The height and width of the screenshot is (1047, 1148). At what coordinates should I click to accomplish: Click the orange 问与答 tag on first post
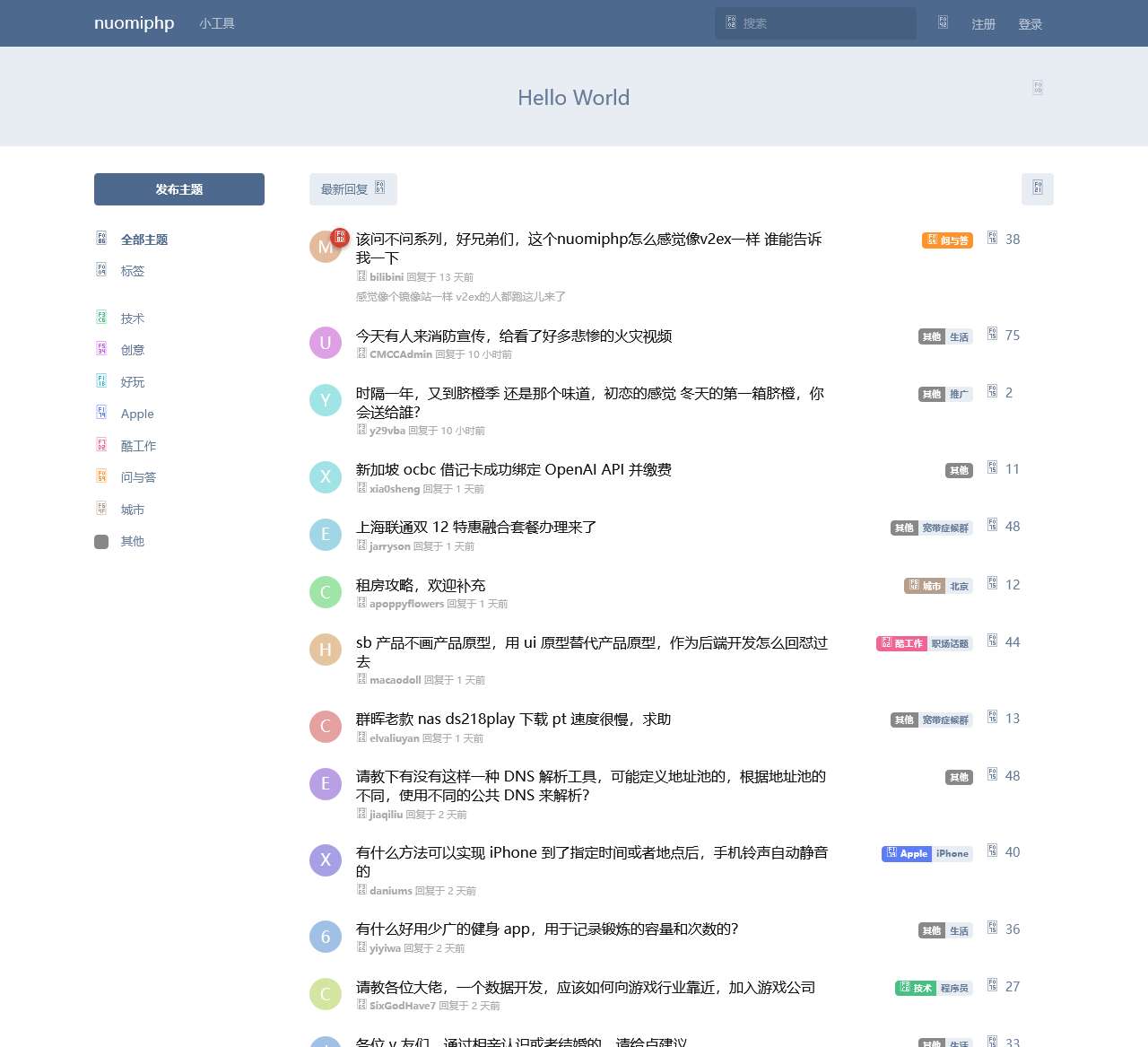click(x=947, y=240)
